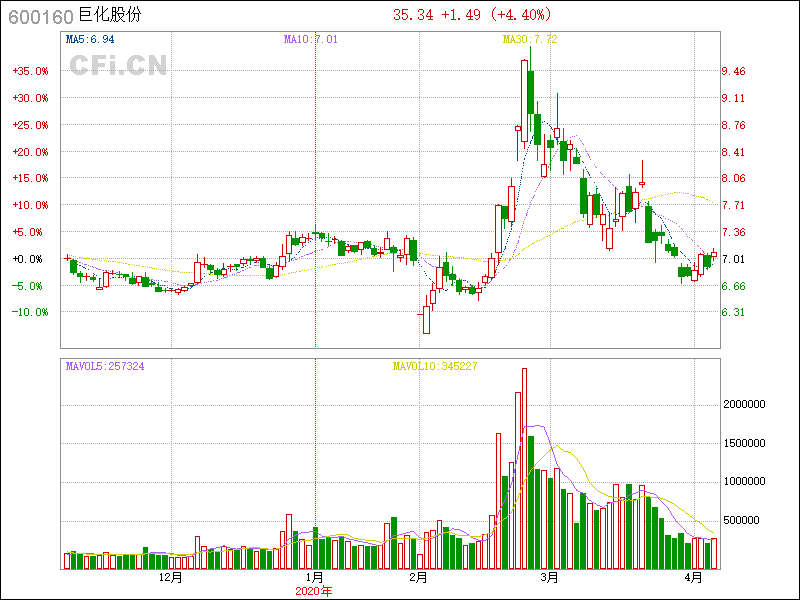
Task: Click the -10.0% percent axis label
Action: [30, 312]
